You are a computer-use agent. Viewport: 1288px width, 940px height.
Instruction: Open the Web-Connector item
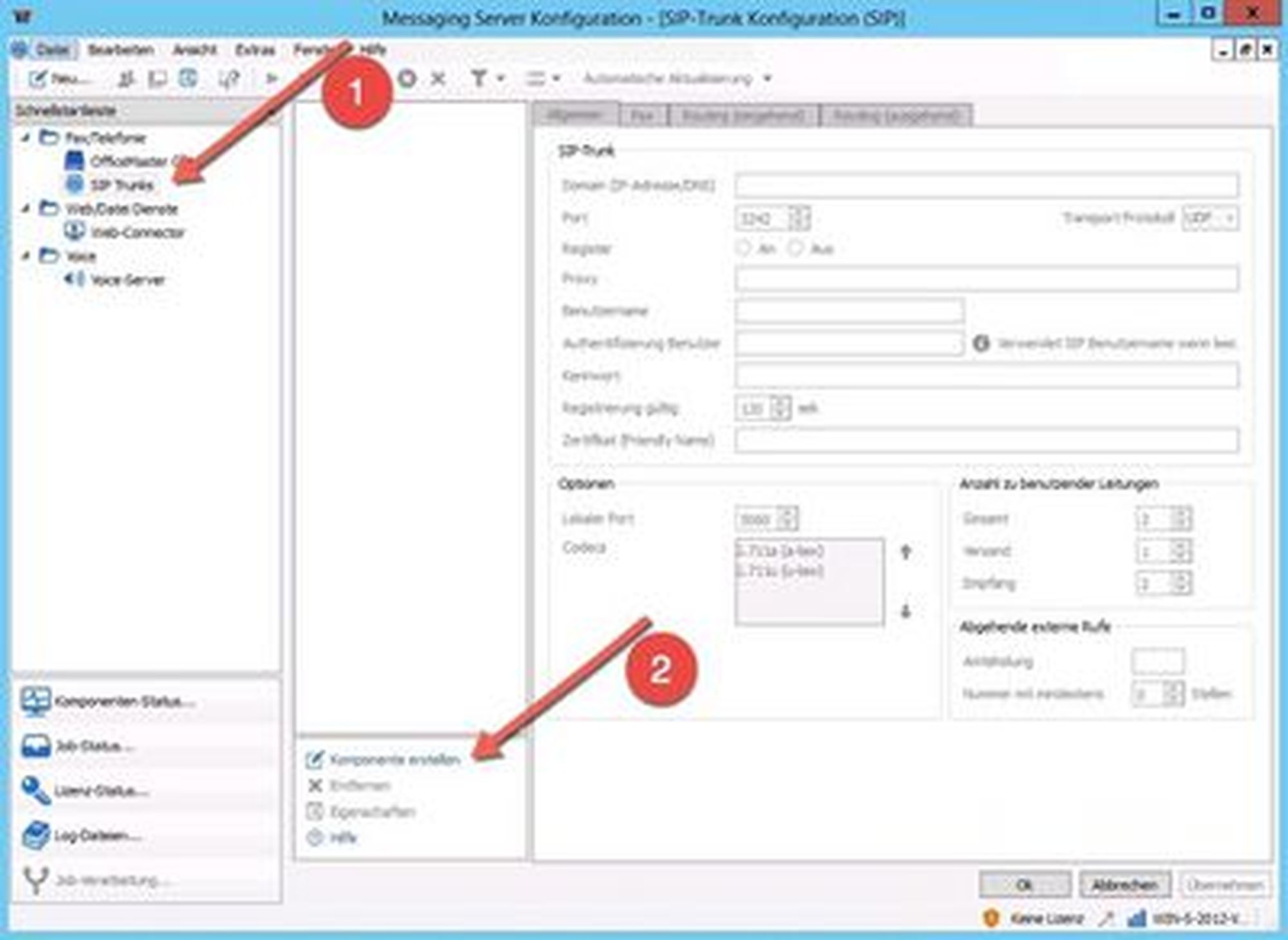[x=137, y=232]
